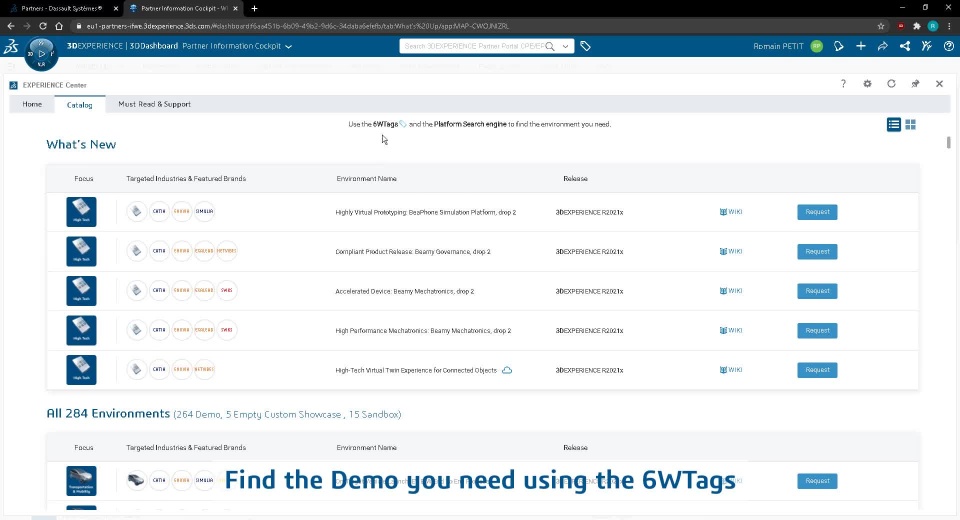Open the notifications icon in the top bar
Screen dimensions: 960x520
click(x=839, y=46)
